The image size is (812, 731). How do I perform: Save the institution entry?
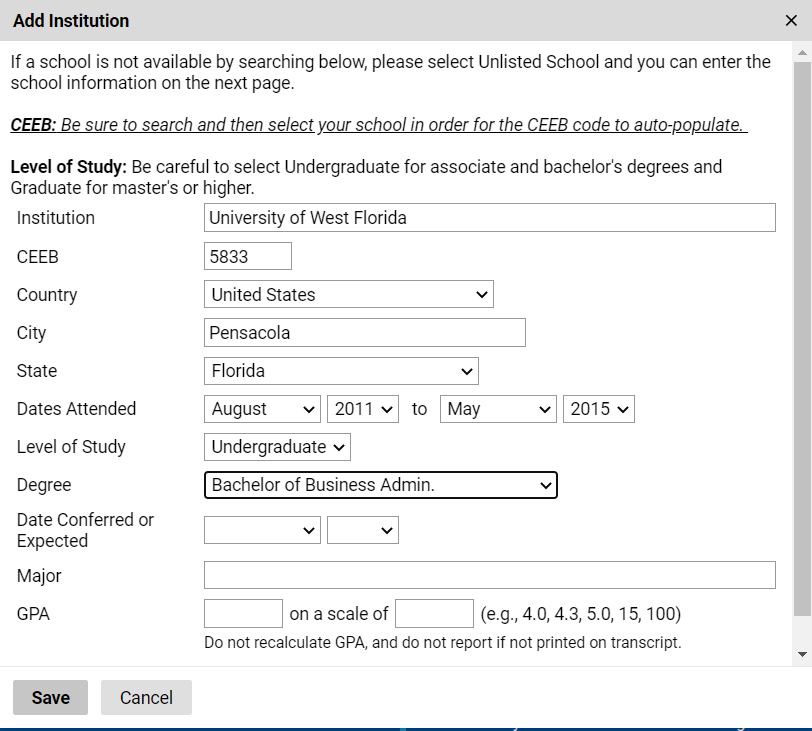pos(50,697)
